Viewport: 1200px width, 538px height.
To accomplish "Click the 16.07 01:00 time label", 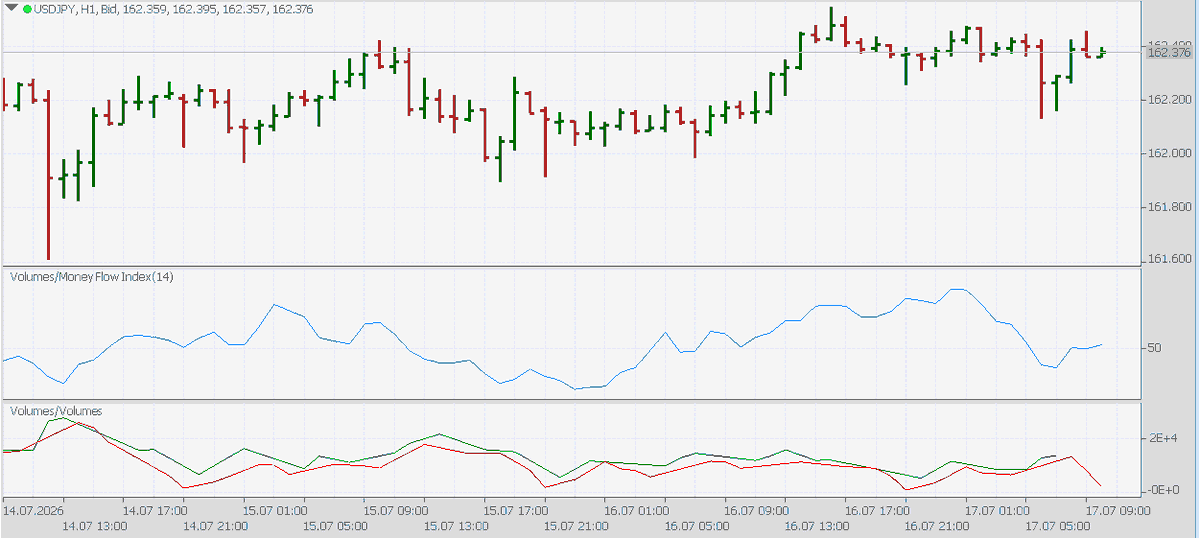I will (636, 510).
